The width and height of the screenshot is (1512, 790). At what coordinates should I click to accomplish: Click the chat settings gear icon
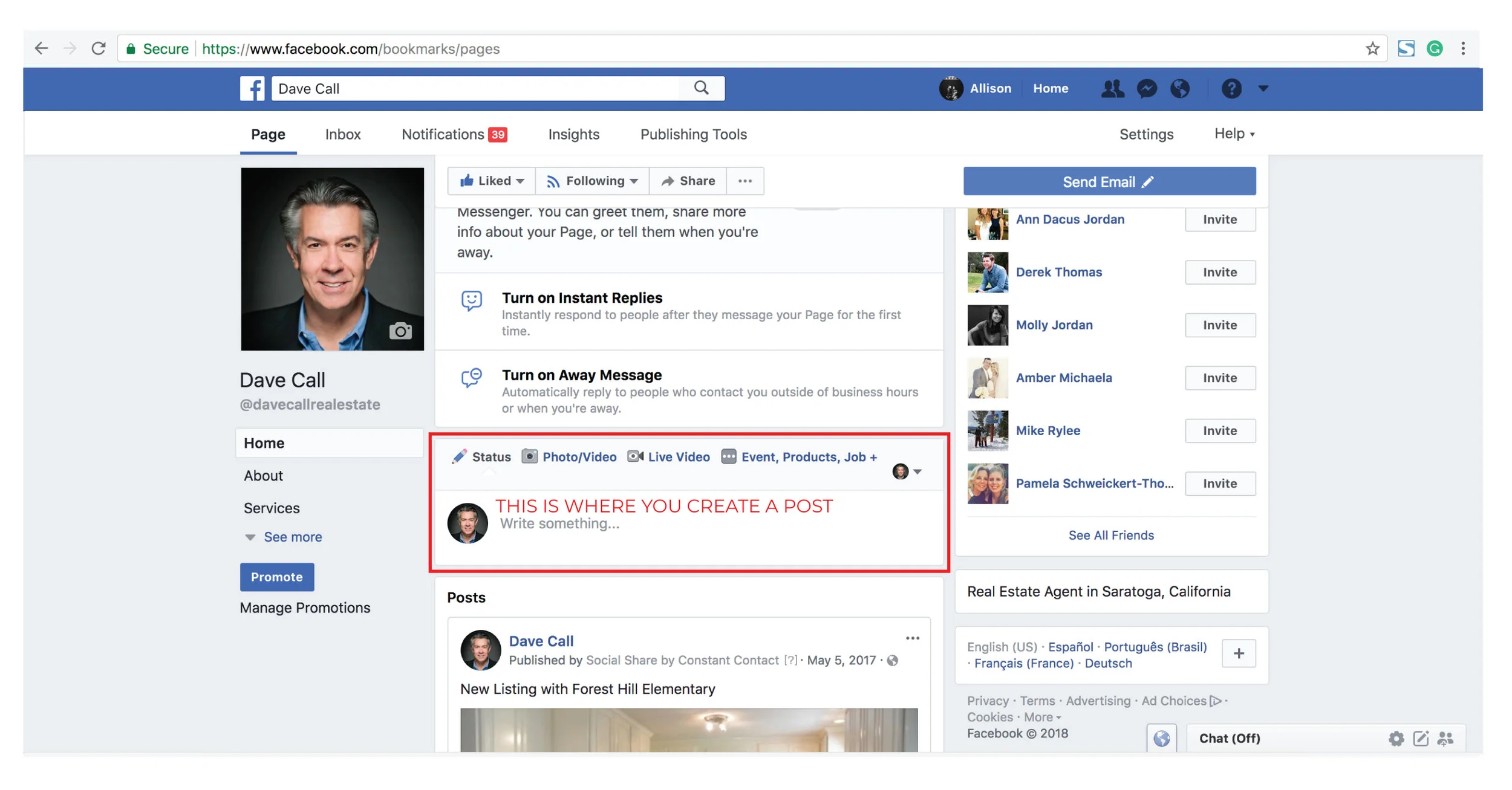point(1396,739)
